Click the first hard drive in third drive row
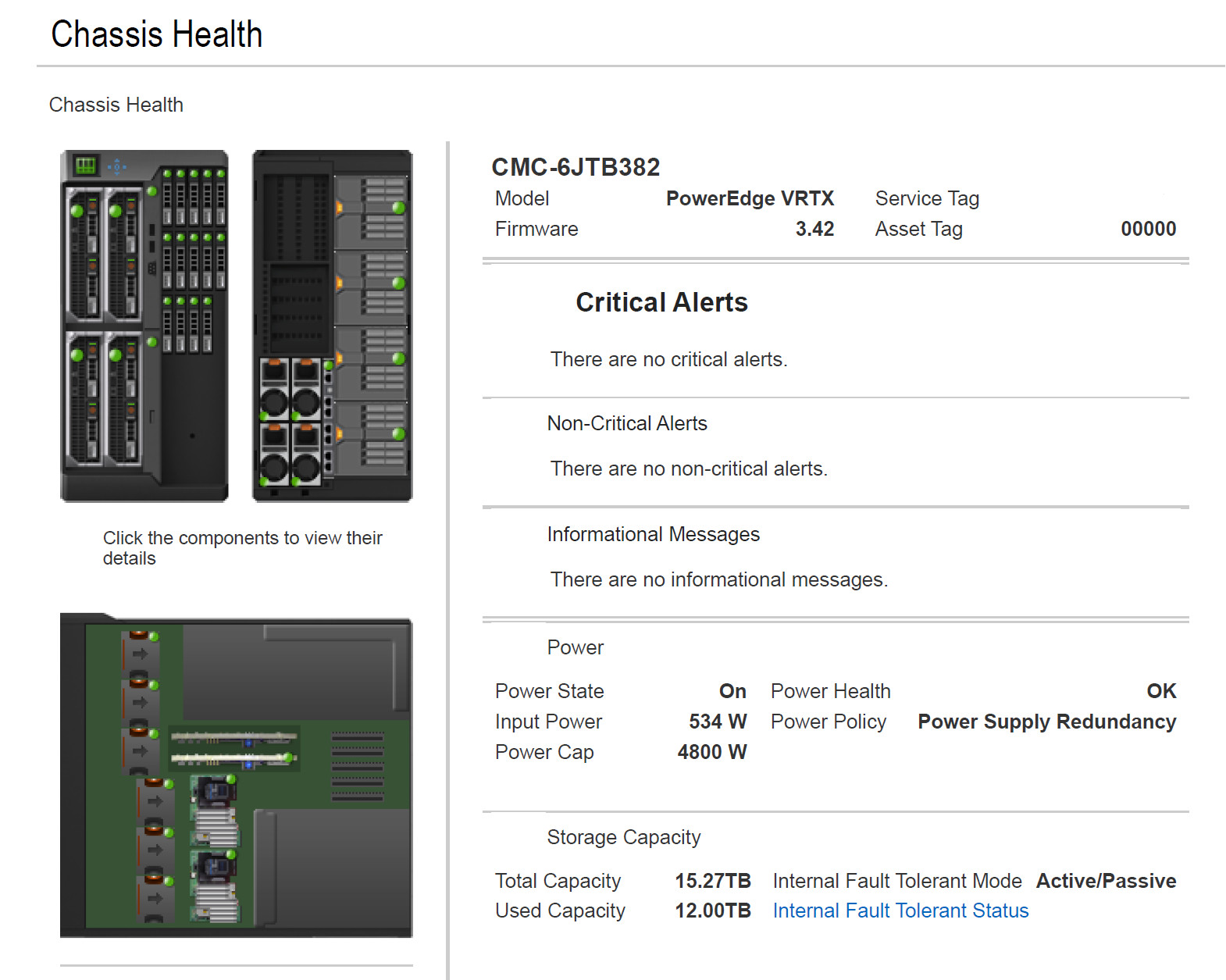1226x980 pixels. tap(167, 325)
